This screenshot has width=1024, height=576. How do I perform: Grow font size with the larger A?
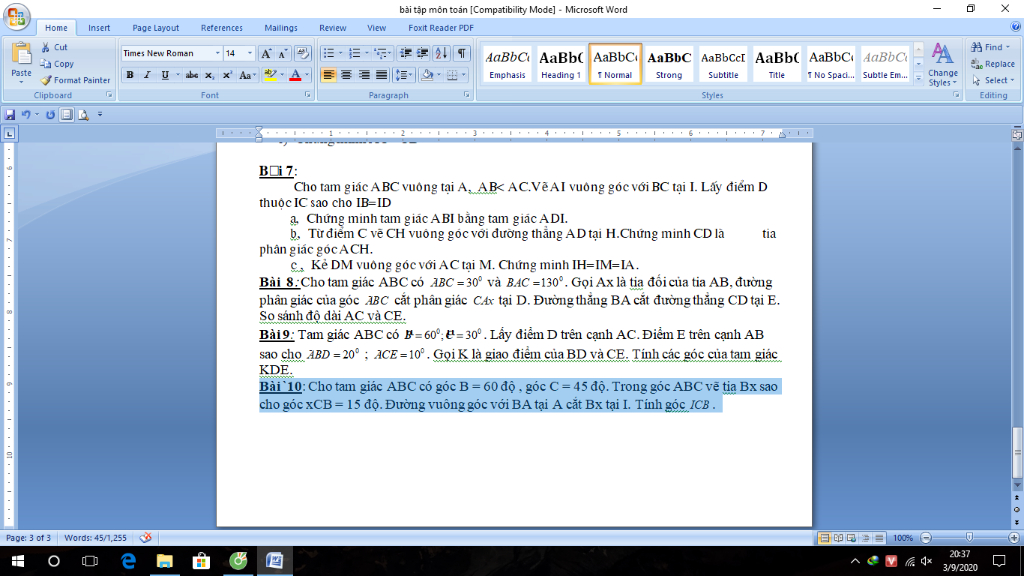coord(266,54)
